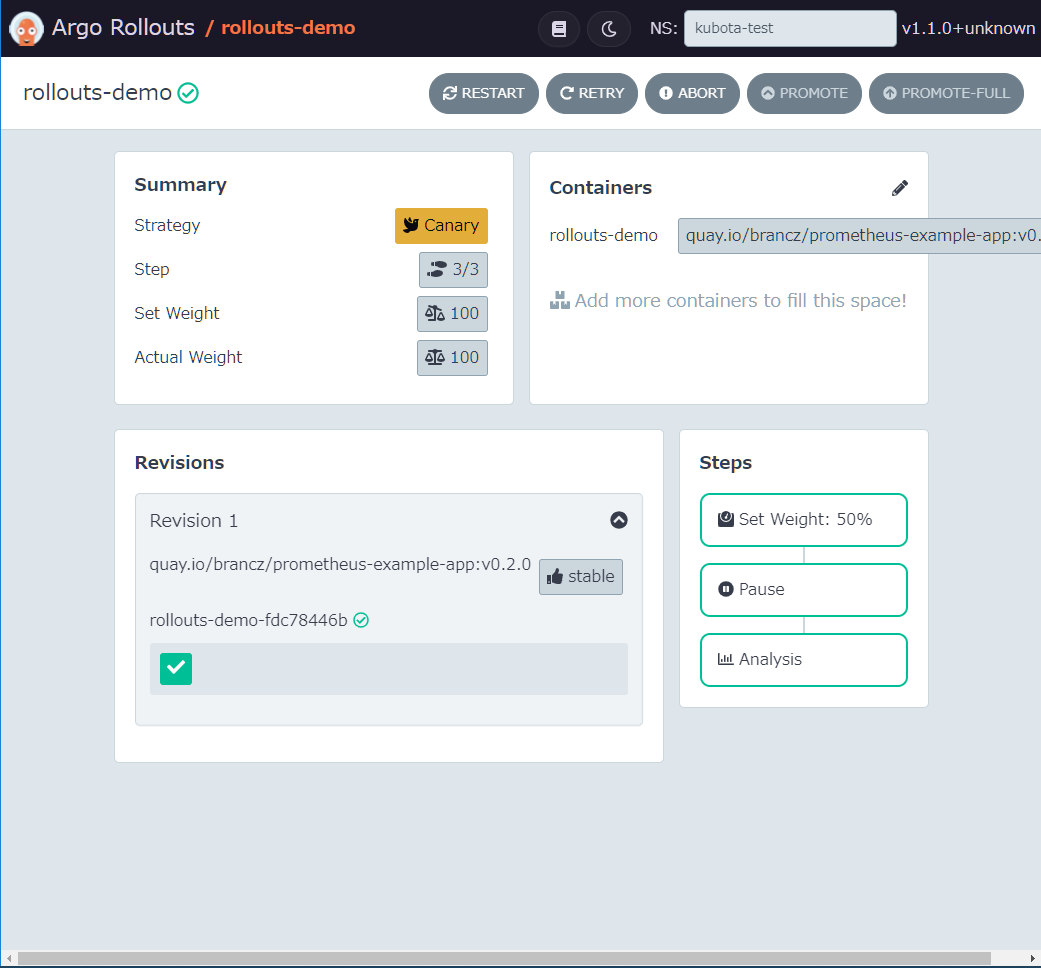Viewport: 1041px width, 968px height.
Task: Collapse Revision 1 with chevron
Action: tap(619, 520)
